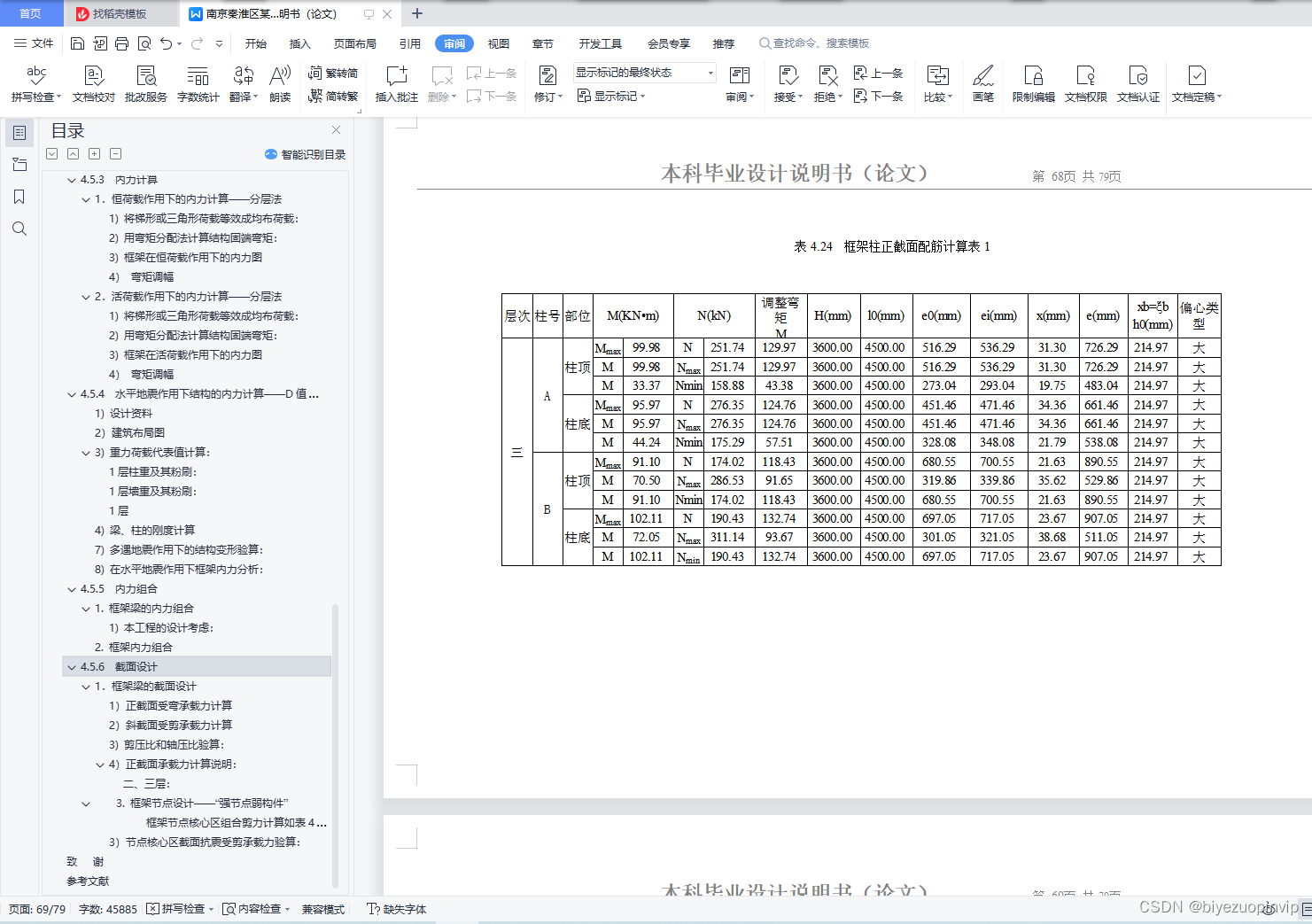Switch to the 页面布局 ribbon tab
Viewport: 1312px width, 924px height.
tap(355, 43)
